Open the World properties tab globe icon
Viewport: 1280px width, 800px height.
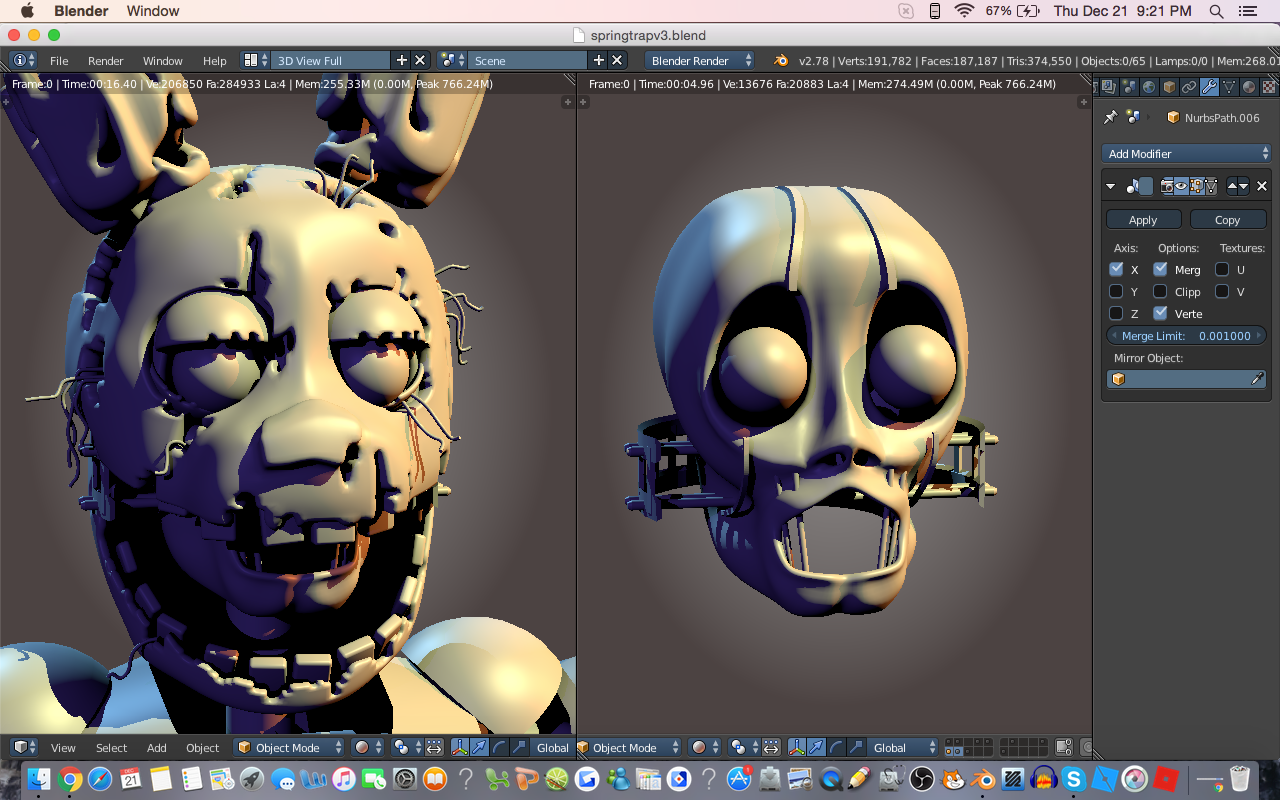point(1149,87)
